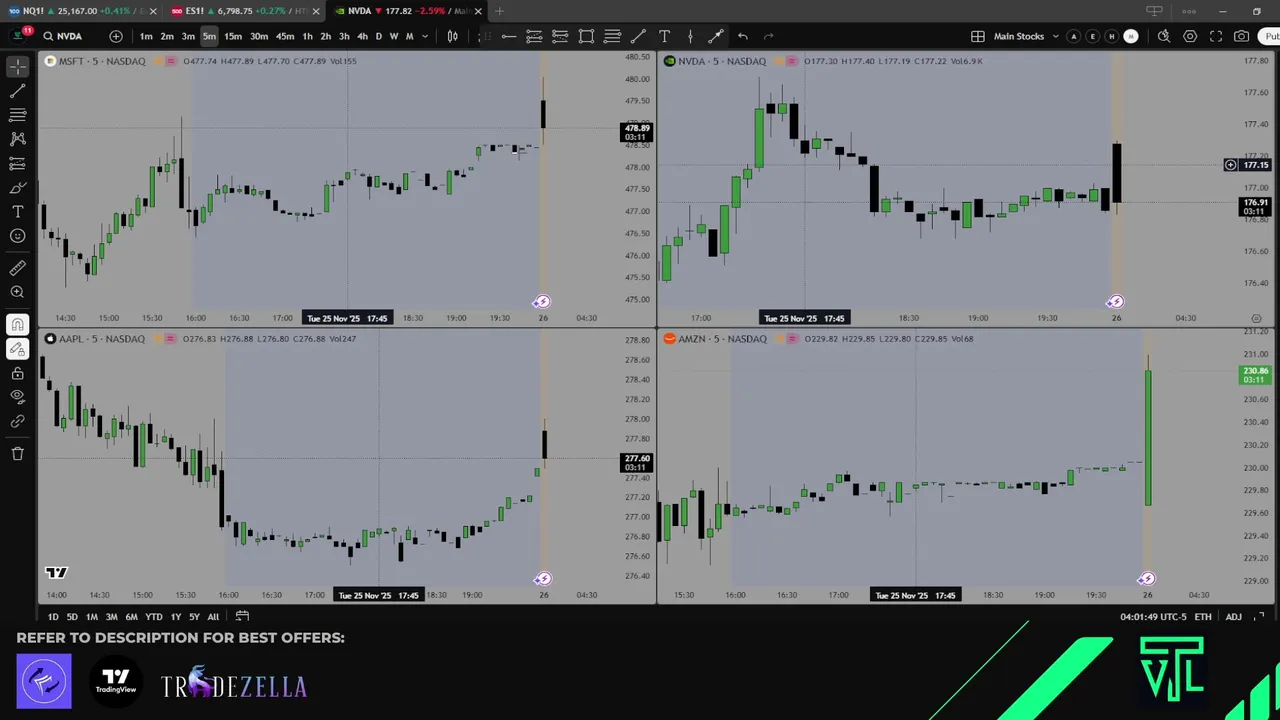Switch to 1m timeframe
The width and height of the screenshot is (1280, 720).
(146, 36)
